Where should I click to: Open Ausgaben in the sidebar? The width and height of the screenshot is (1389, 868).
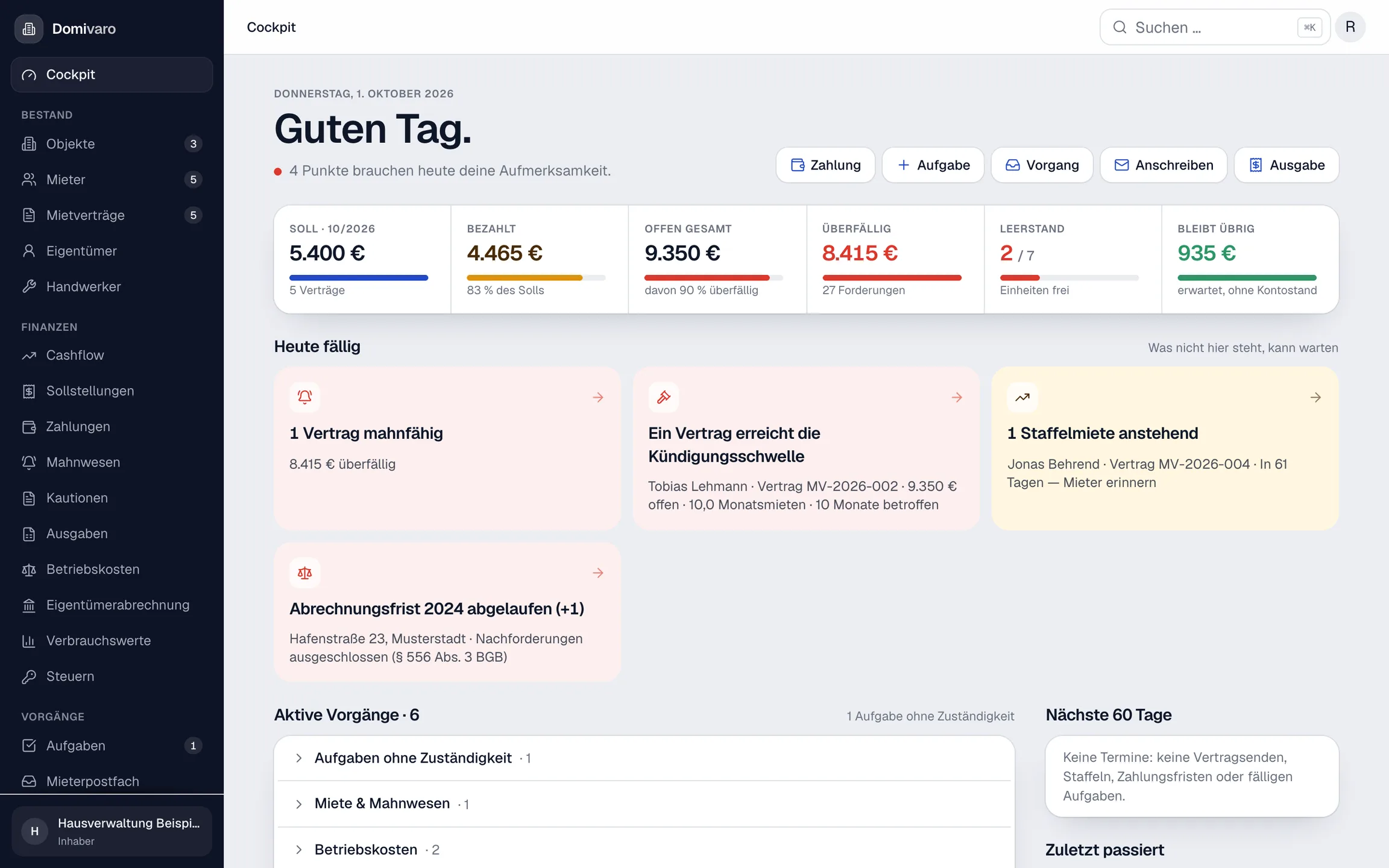tap(112, 533)
